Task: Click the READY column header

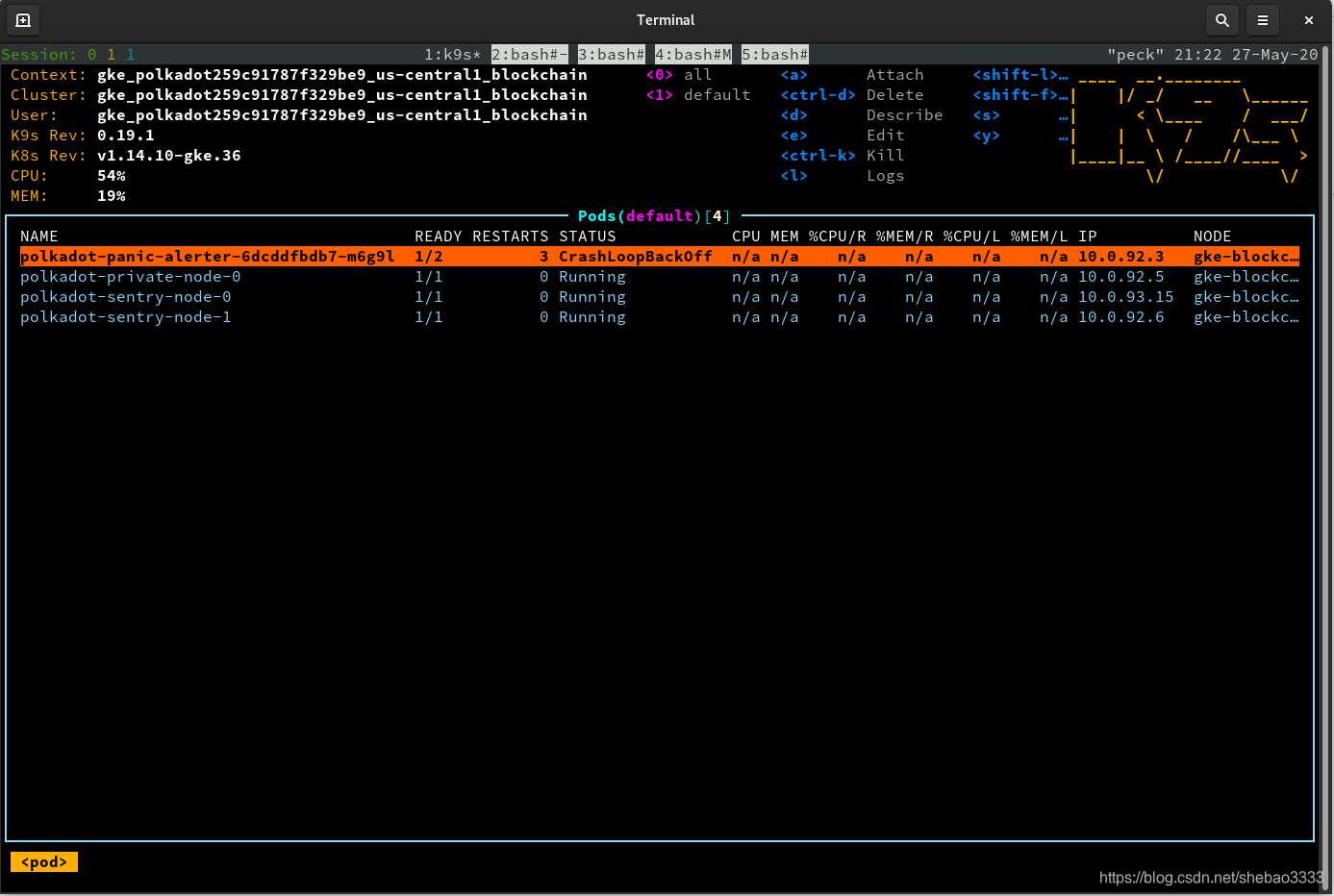Action: [439, 236]
